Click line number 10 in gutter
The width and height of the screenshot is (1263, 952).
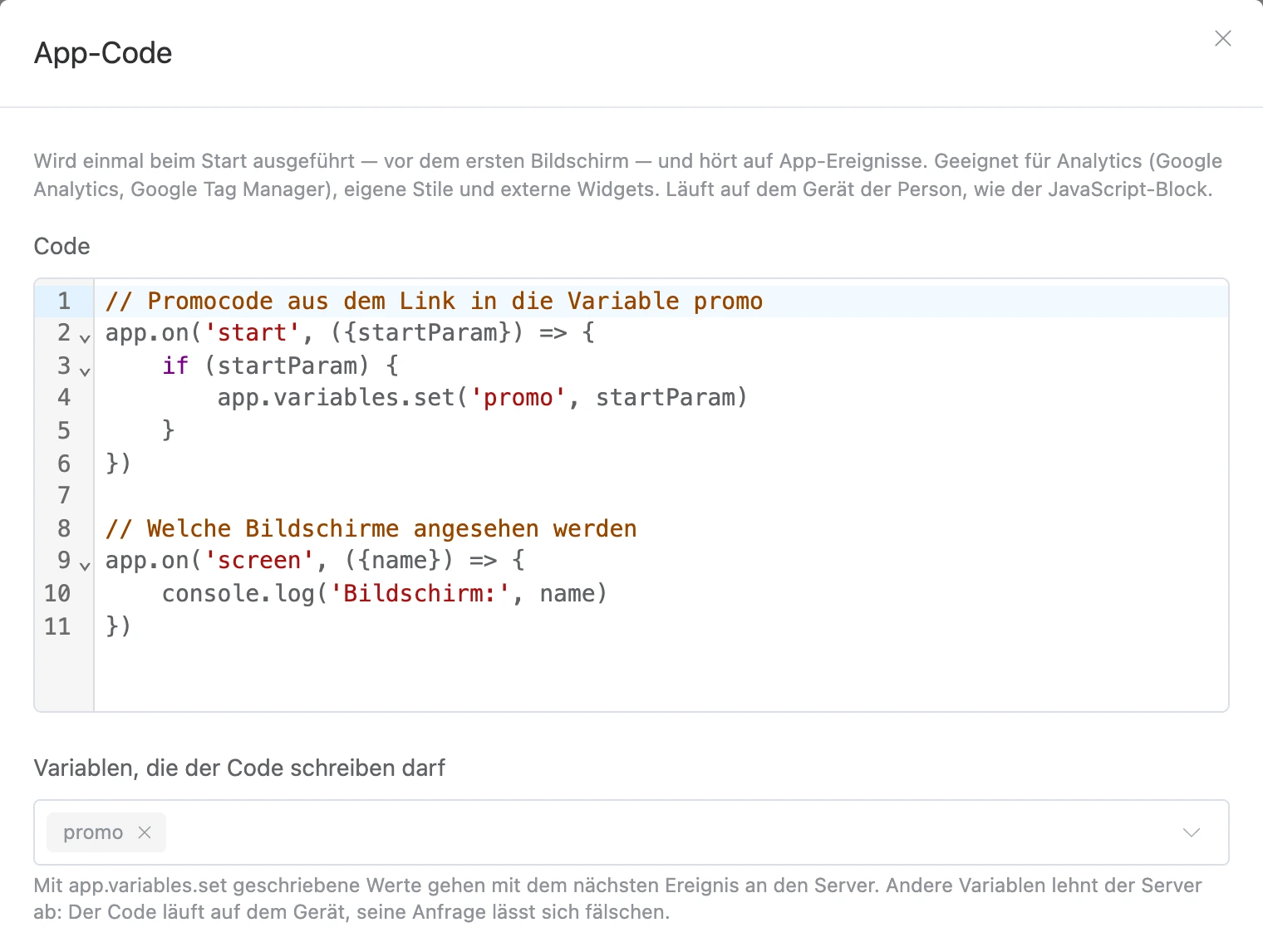pyautogui.click(x=57, y=593)
